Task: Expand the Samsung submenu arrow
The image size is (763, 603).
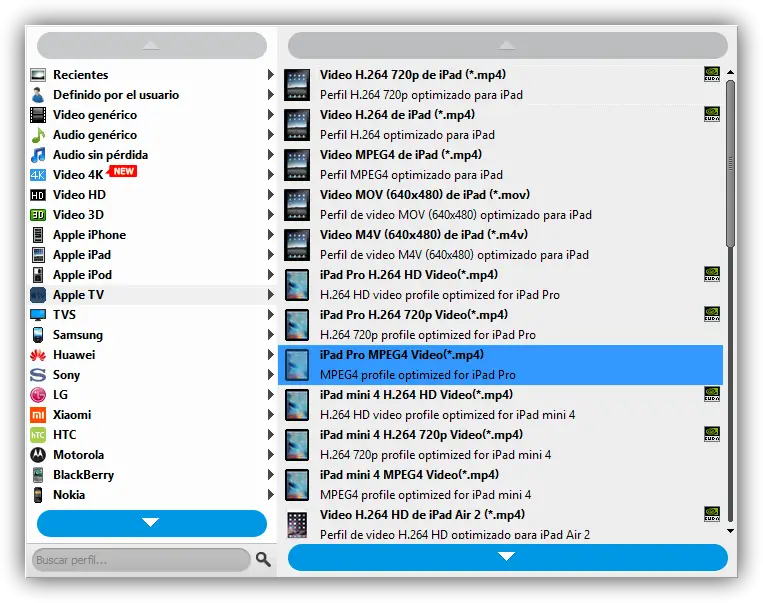Action: click(271, 335)
